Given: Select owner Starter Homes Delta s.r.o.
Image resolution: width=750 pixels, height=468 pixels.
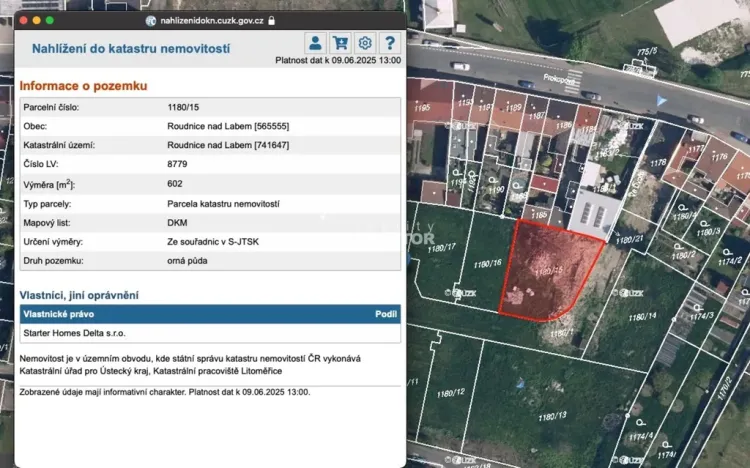Looking at the screenshot, I should [x=74, y=333].
